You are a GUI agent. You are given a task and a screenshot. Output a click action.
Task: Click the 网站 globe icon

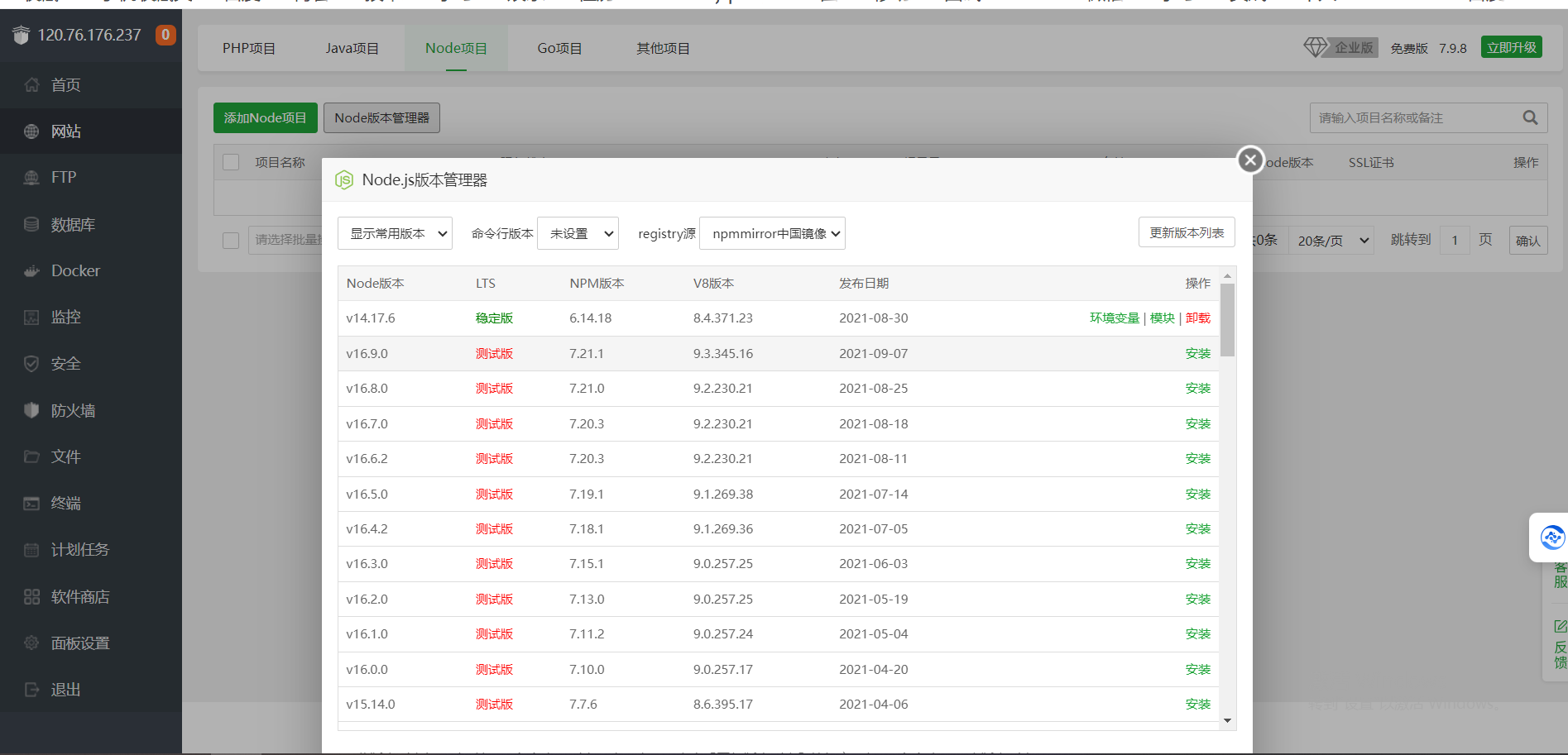pyautogui.click(x=31, y=131)
